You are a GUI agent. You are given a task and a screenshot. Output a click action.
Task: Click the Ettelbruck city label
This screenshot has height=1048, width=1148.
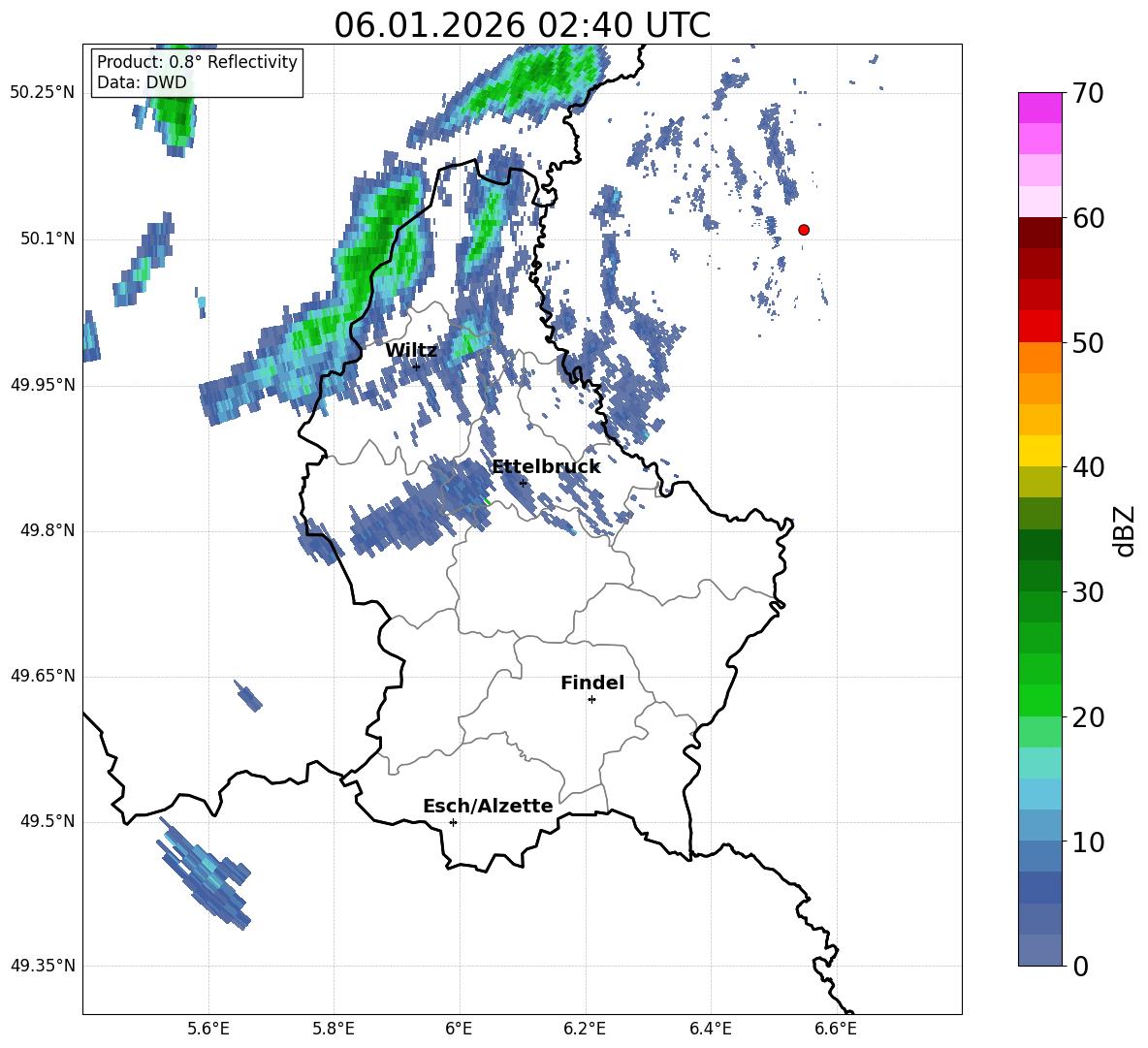[546, 467]
